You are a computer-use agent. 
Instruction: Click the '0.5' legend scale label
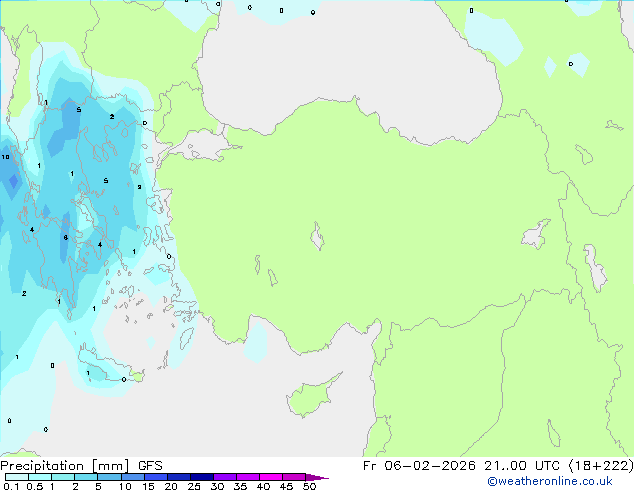click(35, 486)
